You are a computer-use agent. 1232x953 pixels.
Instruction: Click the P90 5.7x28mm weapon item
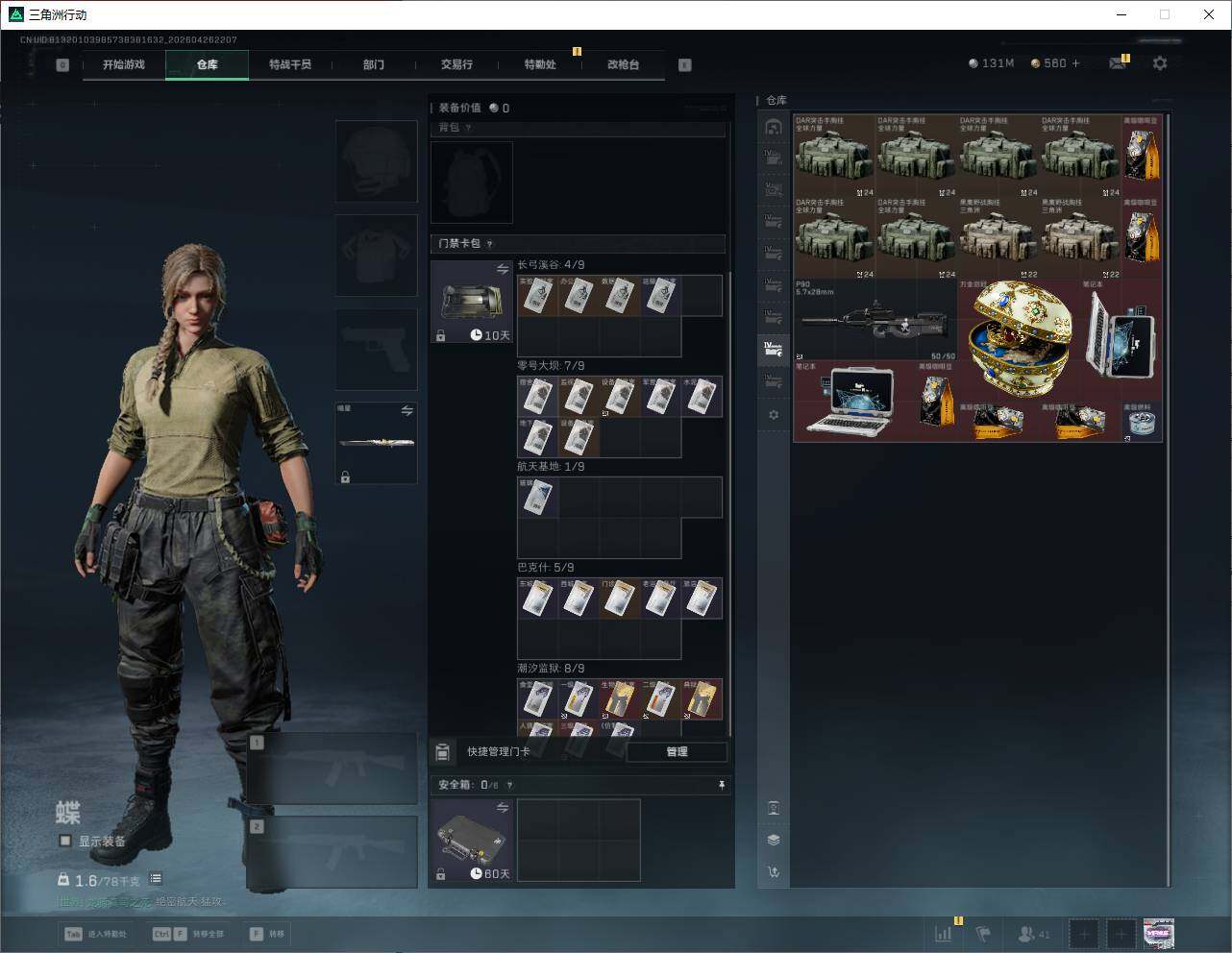(875, 320)
